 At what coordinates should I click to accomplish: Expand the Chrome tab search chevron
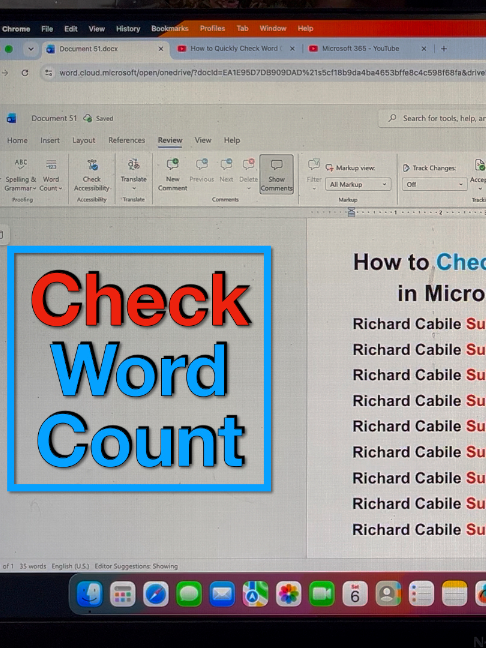click(x=31, y=49)
